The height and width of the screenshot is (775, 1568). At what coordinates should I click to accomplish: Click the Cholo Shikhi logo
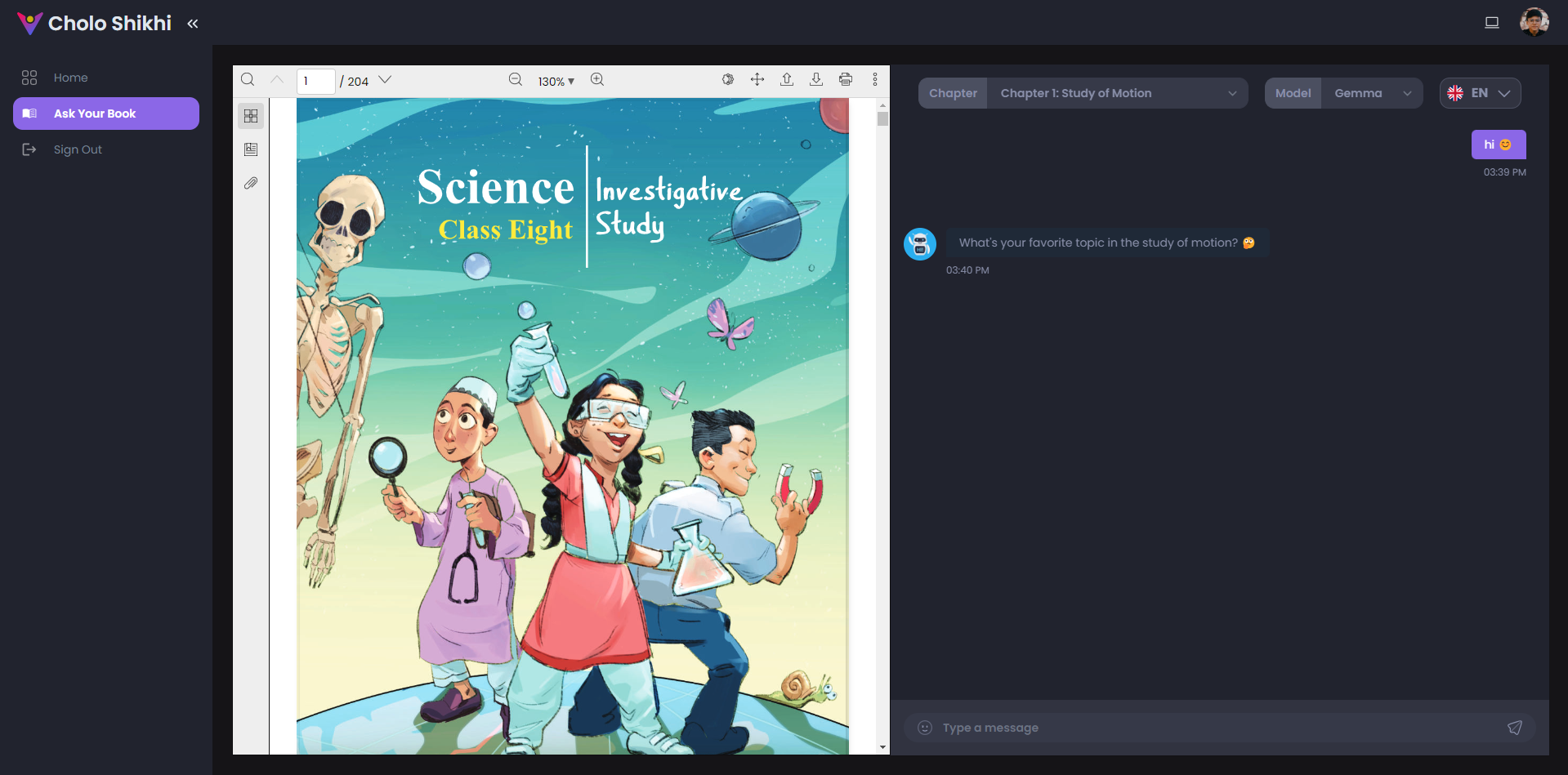pos(94,23)
